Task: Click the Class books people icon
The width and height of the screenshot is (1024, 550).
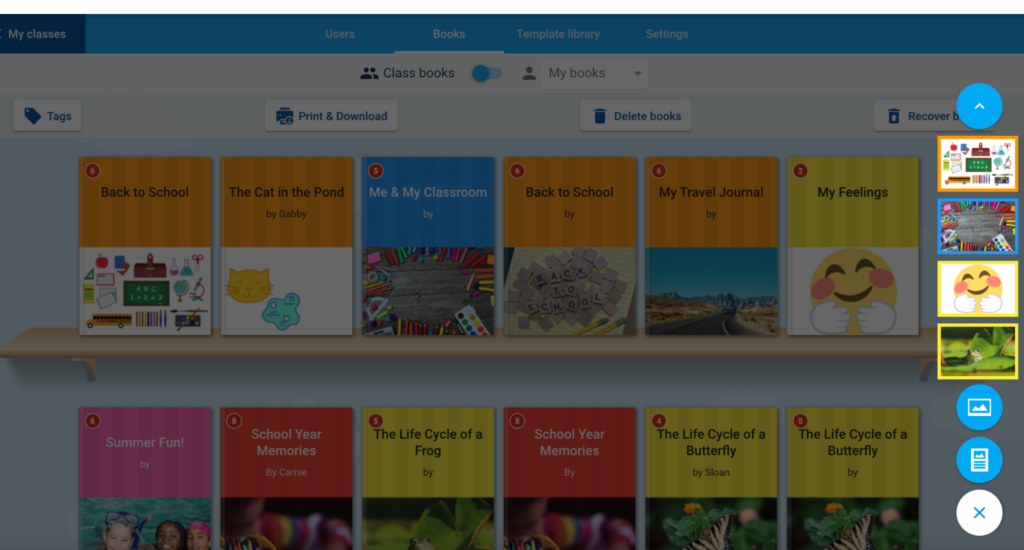Action: pyautogui.click(x=369, y=73)
